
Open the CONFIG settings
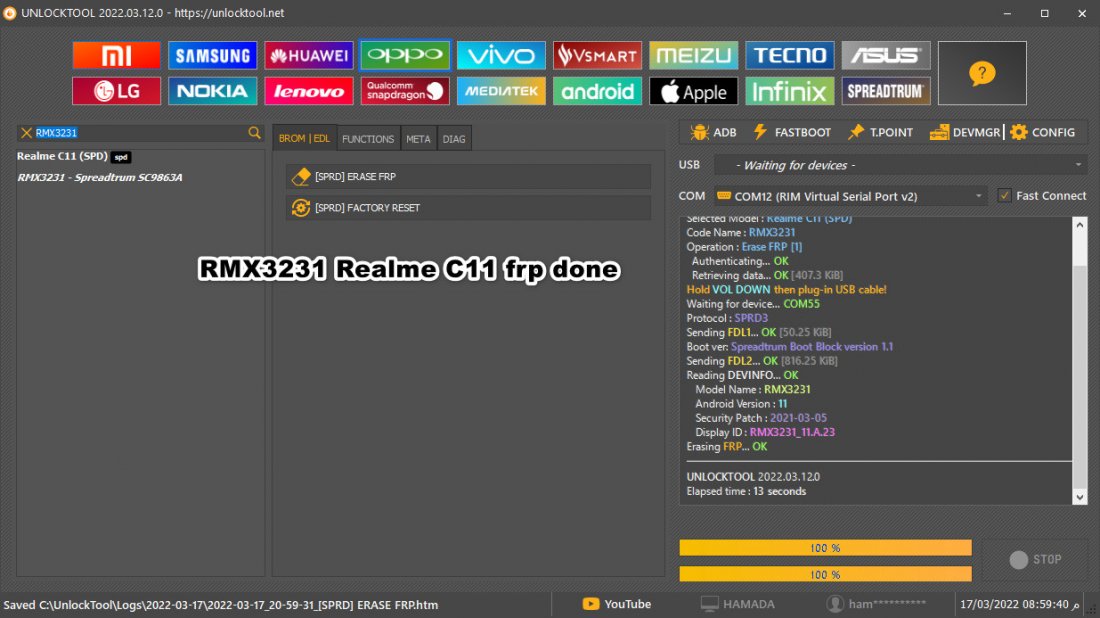pyautogui.click(x=1042, y=133)
